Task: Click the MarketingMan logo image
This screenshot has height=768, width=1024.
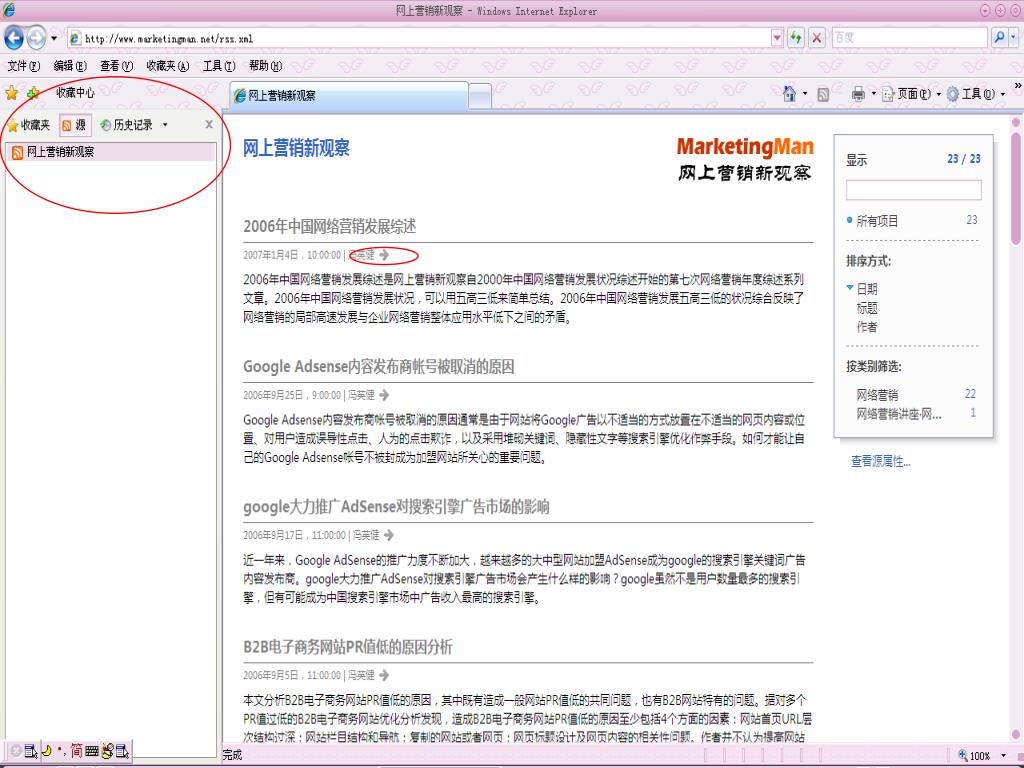Action: point(744,159)
